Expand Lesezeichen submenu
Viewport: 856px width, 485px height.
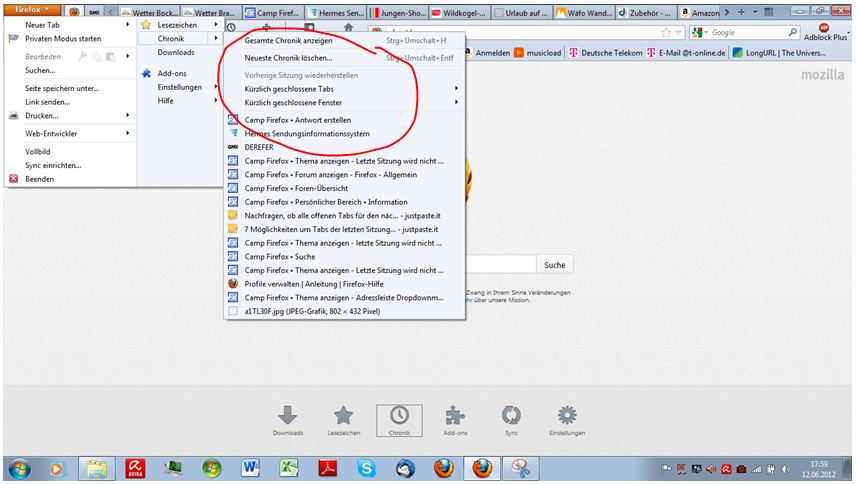[180, 25]
